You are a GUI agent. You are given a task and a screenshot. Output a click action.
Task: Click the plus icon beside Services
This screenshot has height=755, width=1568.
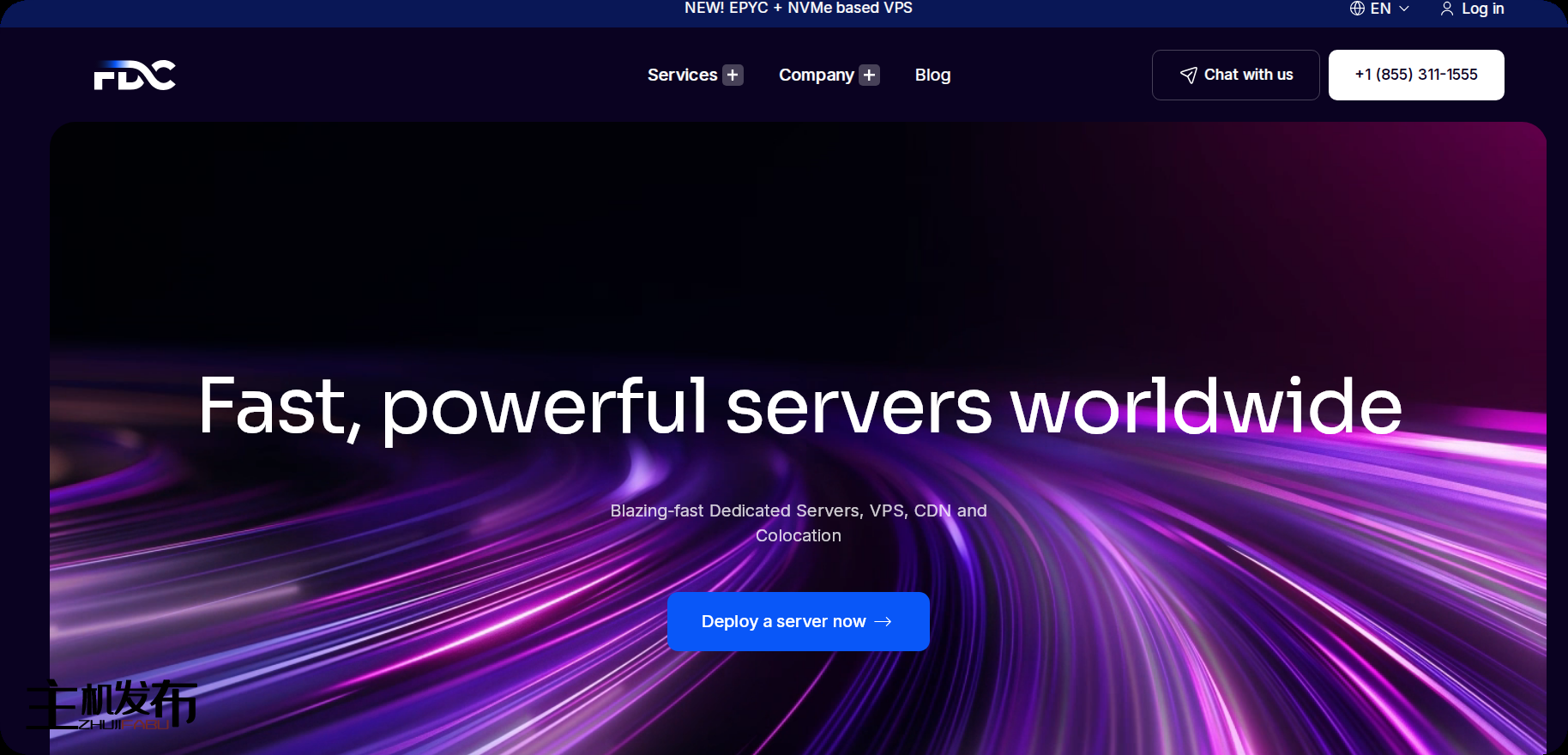(733, 75)
